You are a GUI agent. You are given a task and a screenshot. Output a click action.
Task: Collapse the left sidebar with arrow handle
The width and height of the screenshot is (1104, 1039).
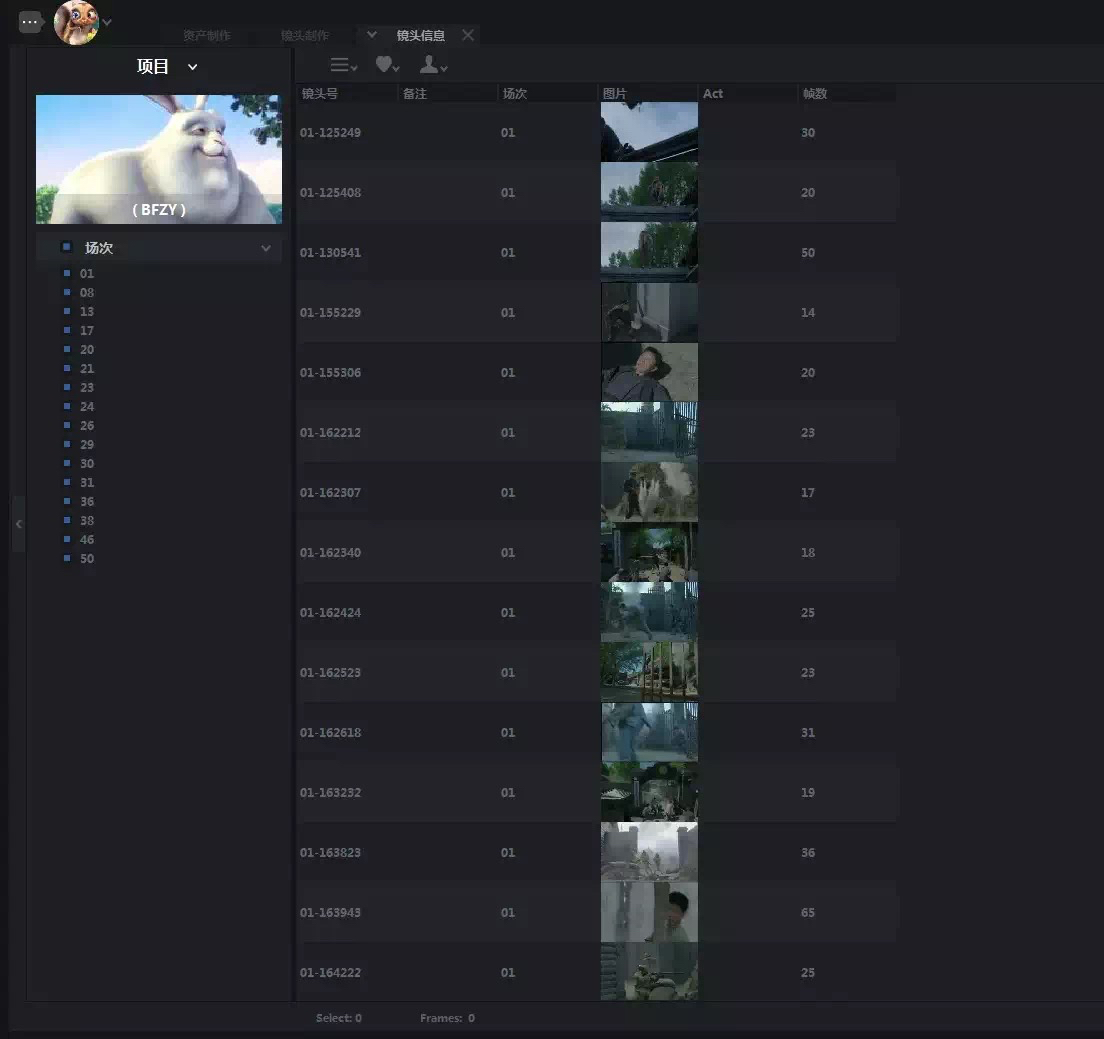18,524
